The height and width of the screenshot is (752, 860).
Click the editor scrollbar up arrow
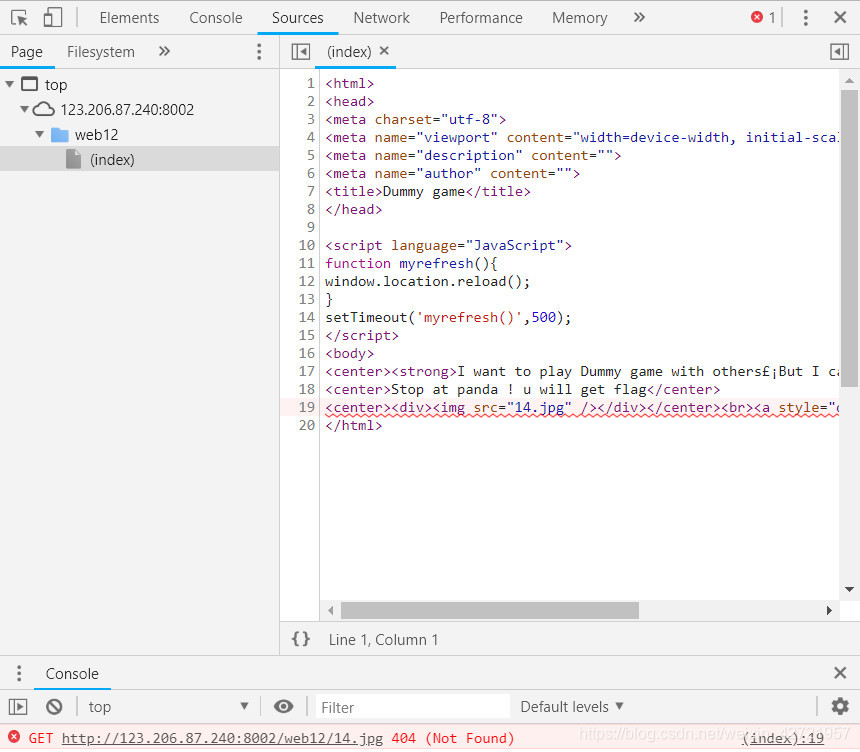pos(849,81)
